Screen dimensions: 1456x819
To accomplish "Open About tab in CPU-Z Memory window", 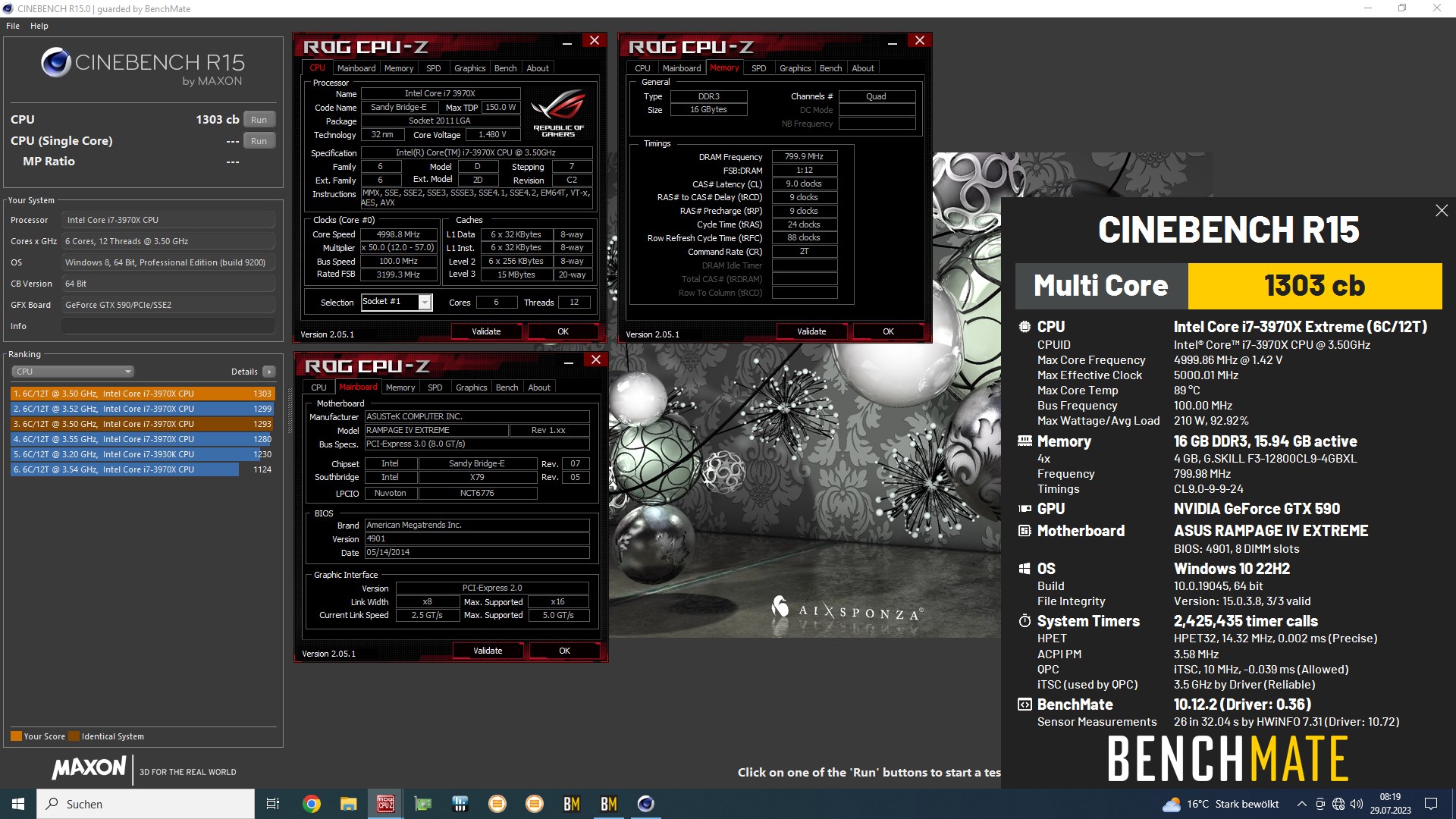I will [863, 68].
